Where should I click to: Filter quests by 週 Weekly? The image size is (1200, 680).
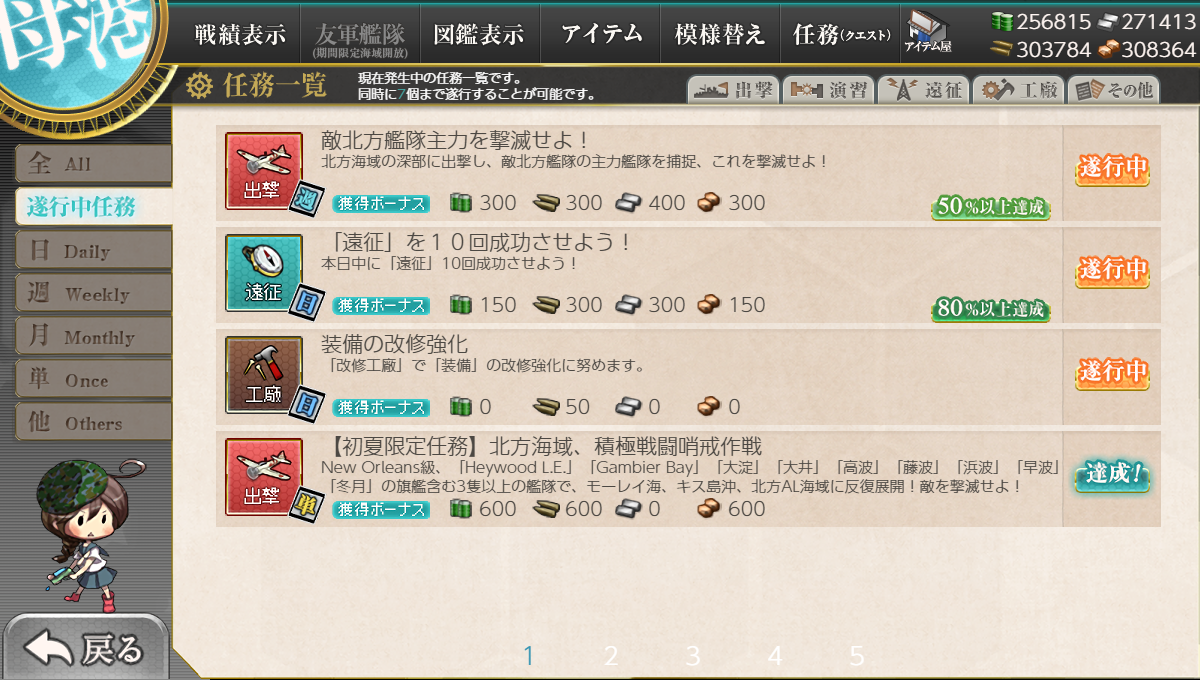pyautogui.click(x=93, y=293)
